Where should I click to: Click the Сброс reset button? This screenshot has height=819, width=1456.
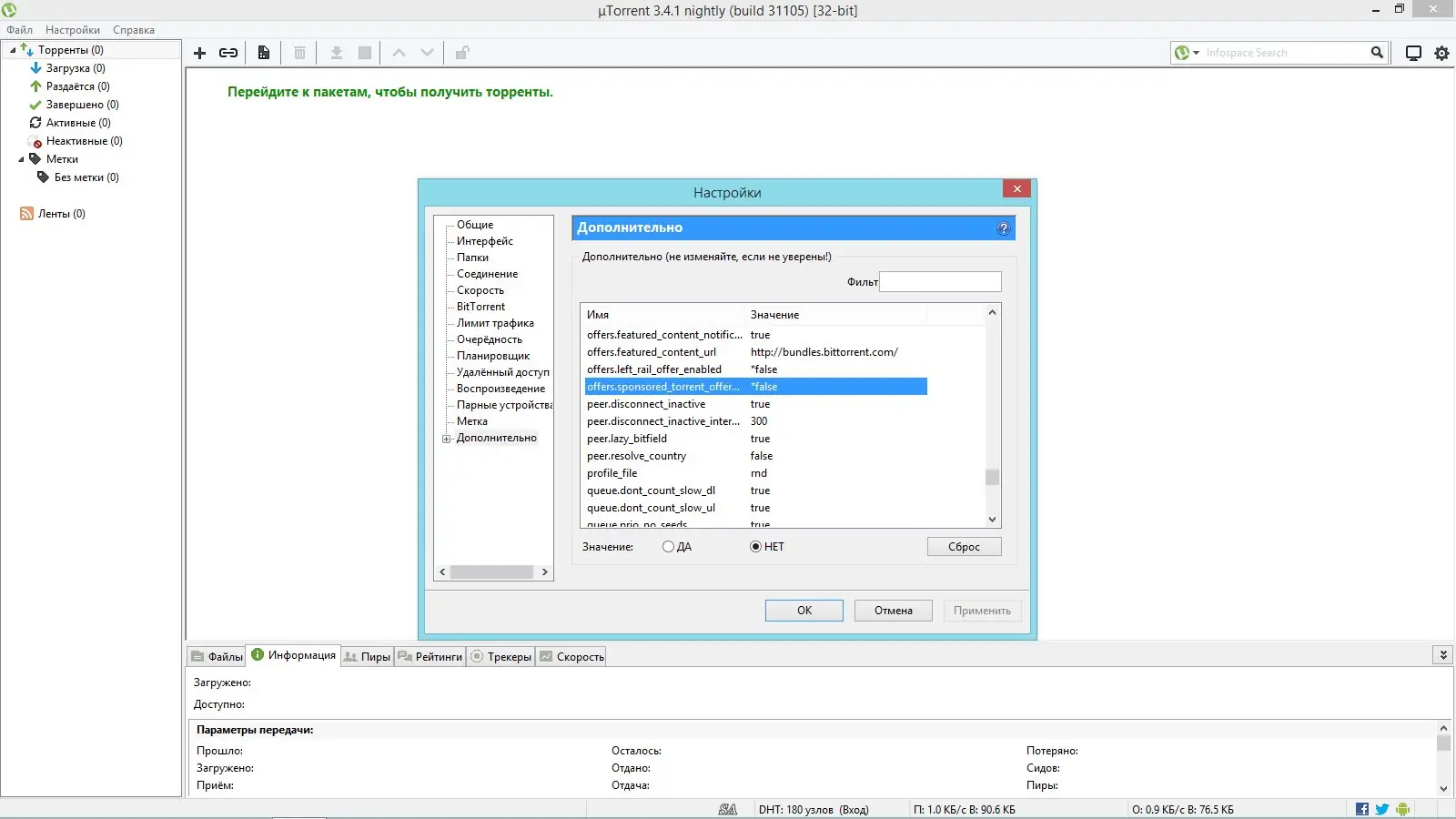[x=965, y=547]
